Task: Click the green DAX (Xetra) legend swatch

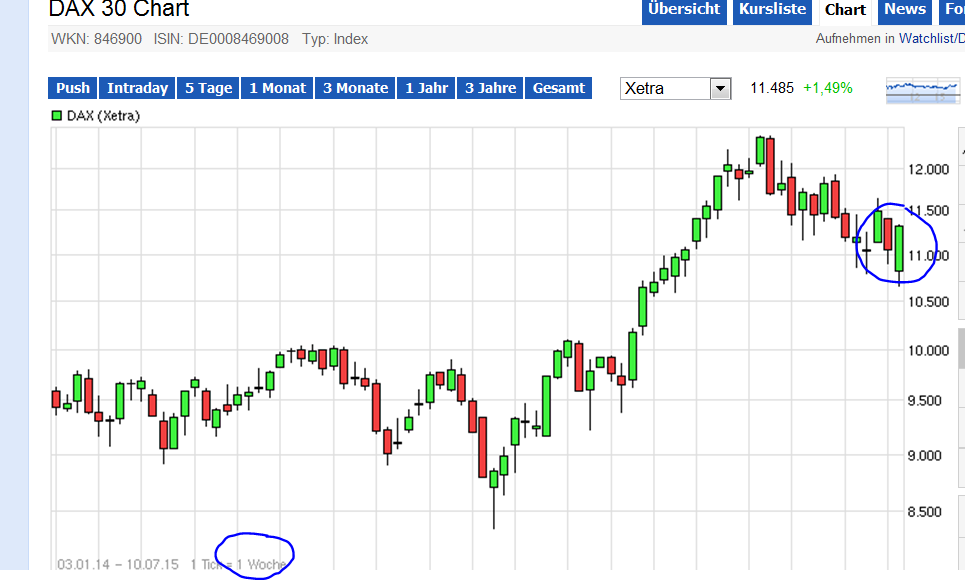Action: coord(57,115)
